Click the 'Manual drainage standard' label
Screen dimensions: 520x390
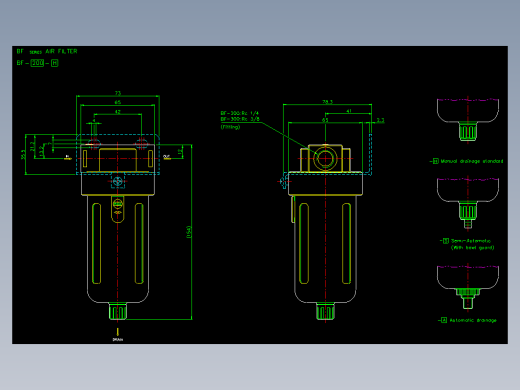(471, 161)
